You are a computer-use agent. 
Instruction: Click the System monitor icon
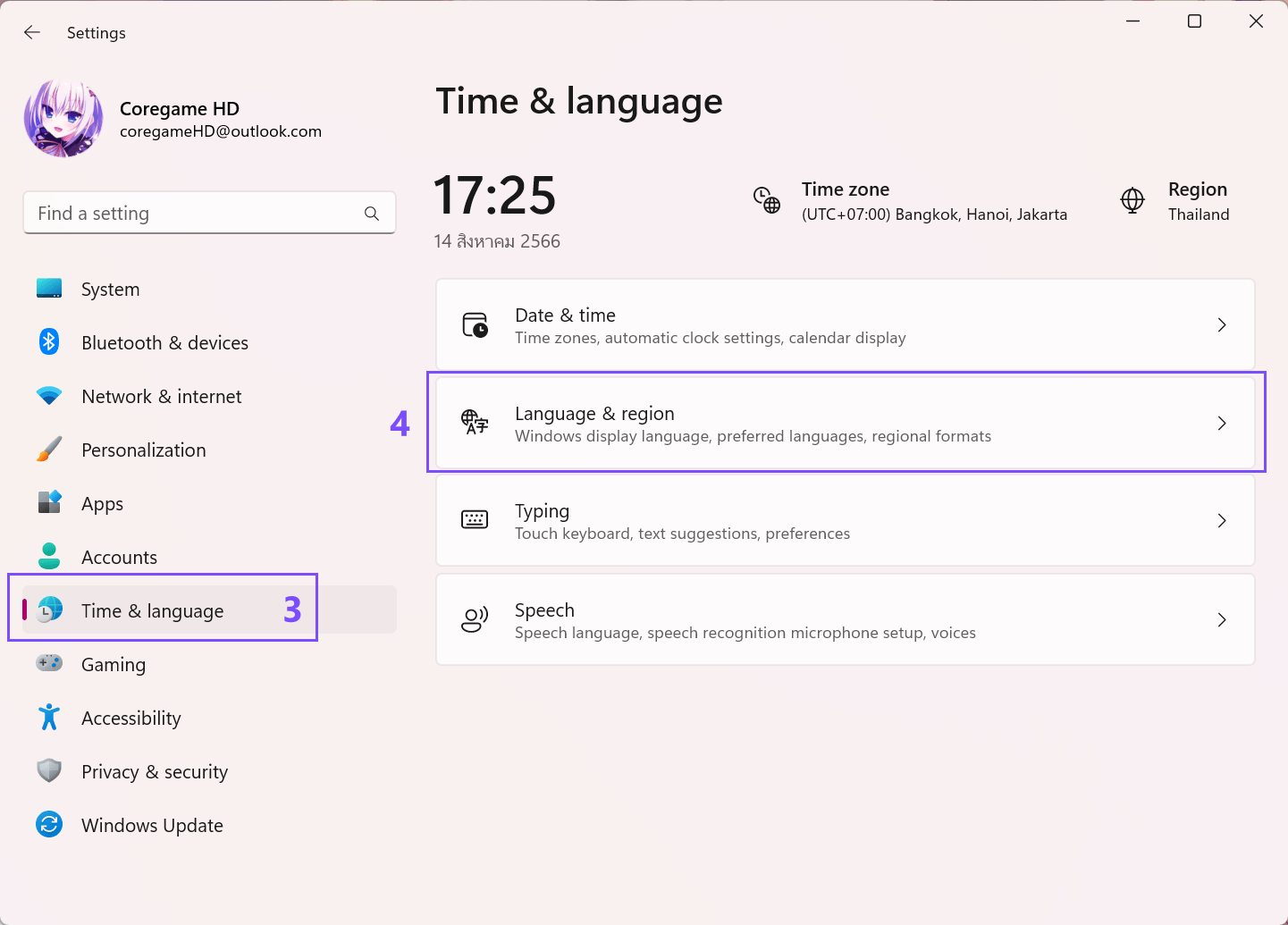[49, 289]
